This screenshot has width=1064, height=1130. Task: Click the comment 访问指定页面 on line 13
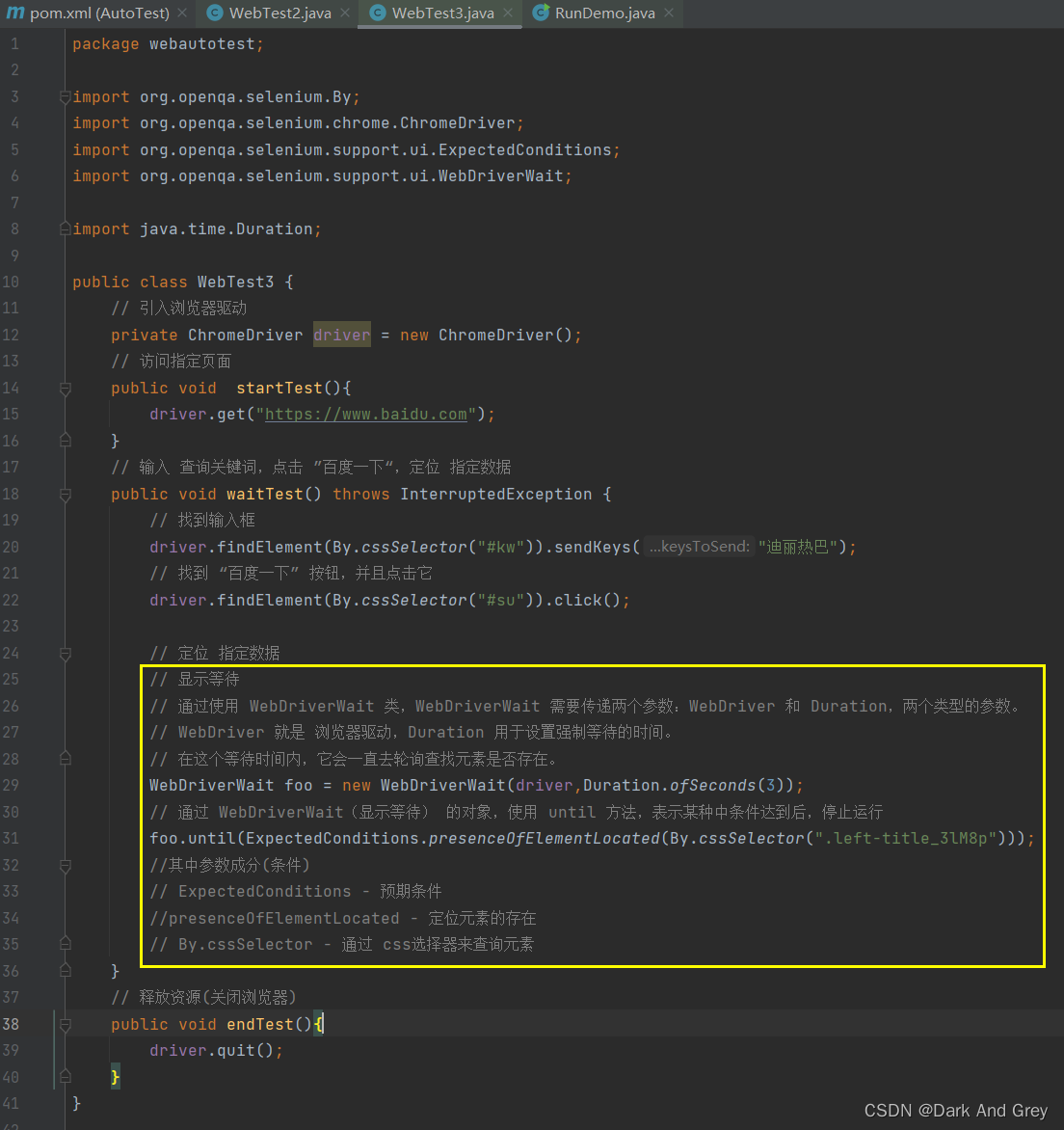click(x=172, y=361)
